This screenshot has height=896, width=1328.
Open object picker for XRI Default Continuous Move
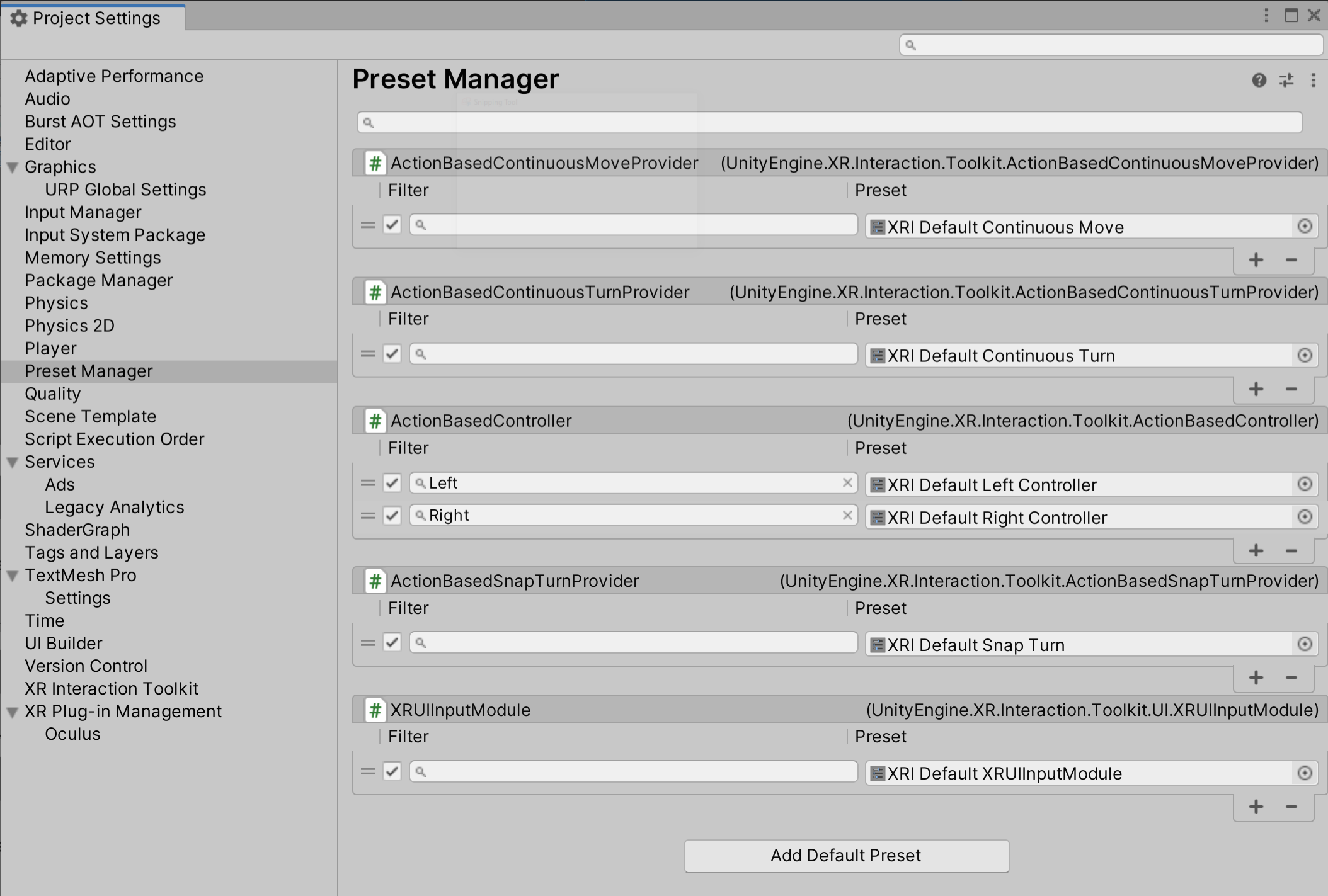[1305, 226]
